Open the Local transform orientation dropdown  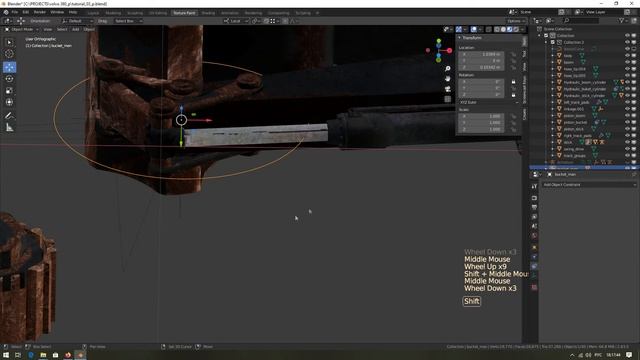click(236, 21)
